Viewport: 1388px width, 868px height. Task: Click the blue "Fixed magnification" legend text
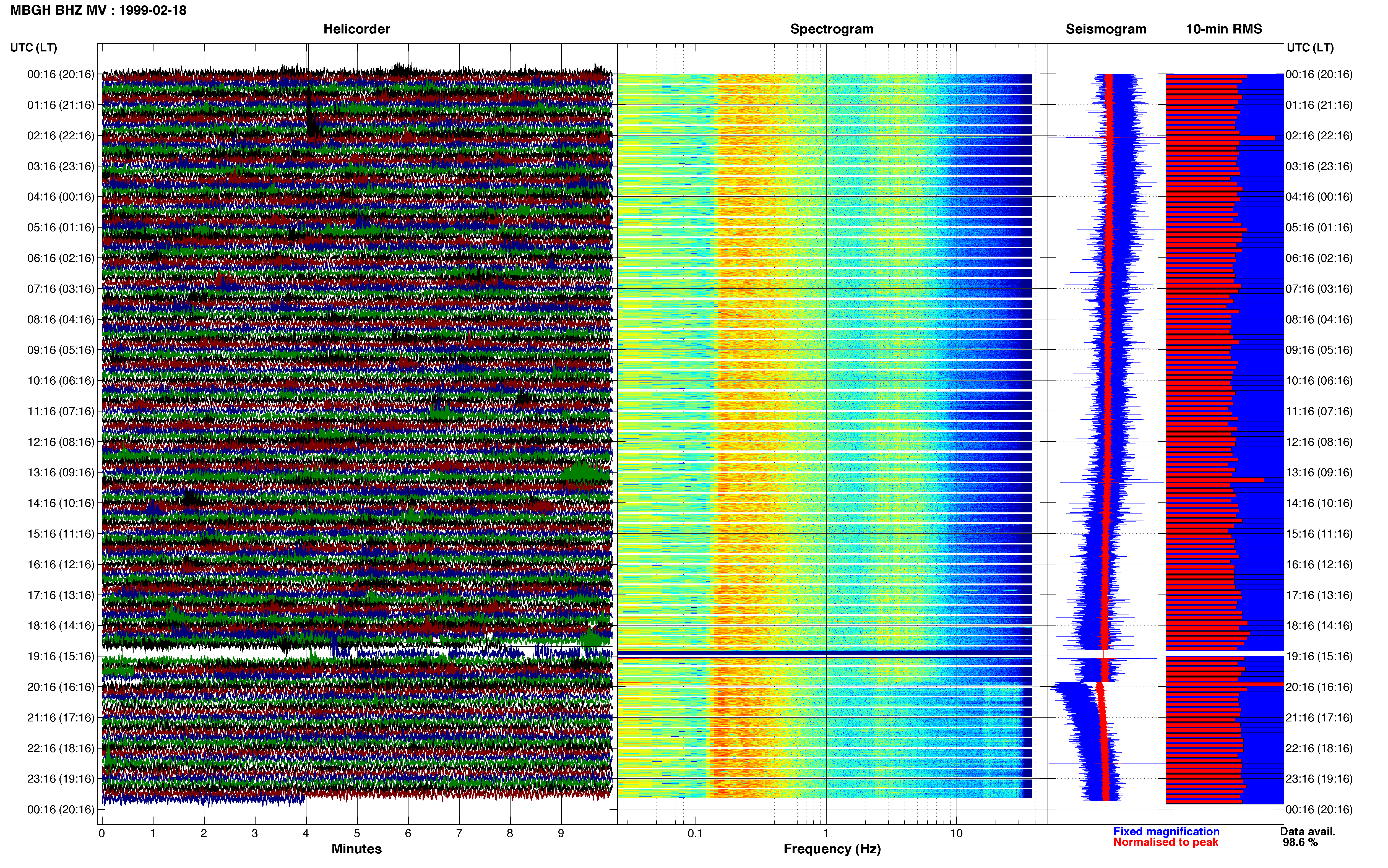click(x=1166, y=831)
